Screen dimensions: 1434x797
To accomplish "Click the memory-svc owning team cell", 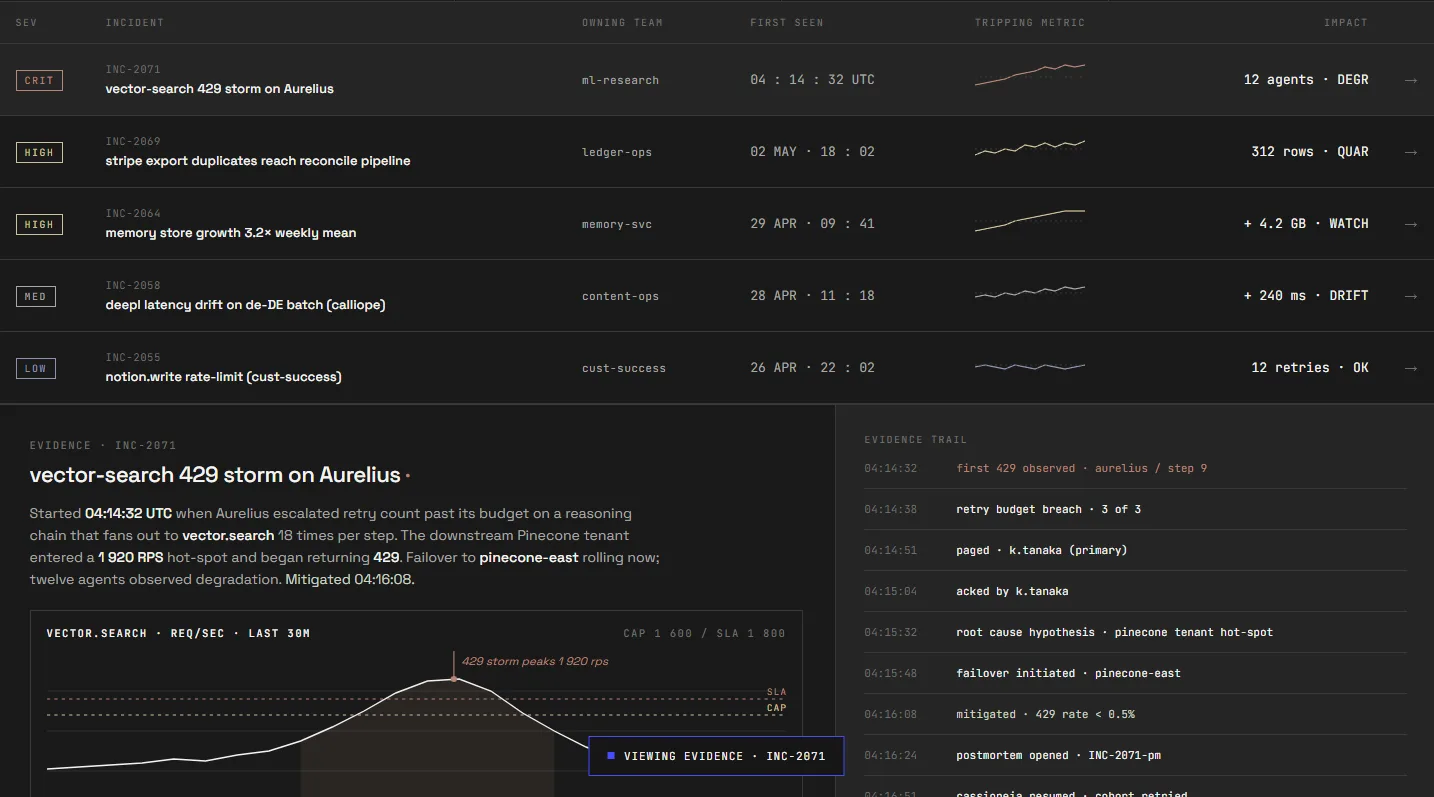I will tap(617, 224).
